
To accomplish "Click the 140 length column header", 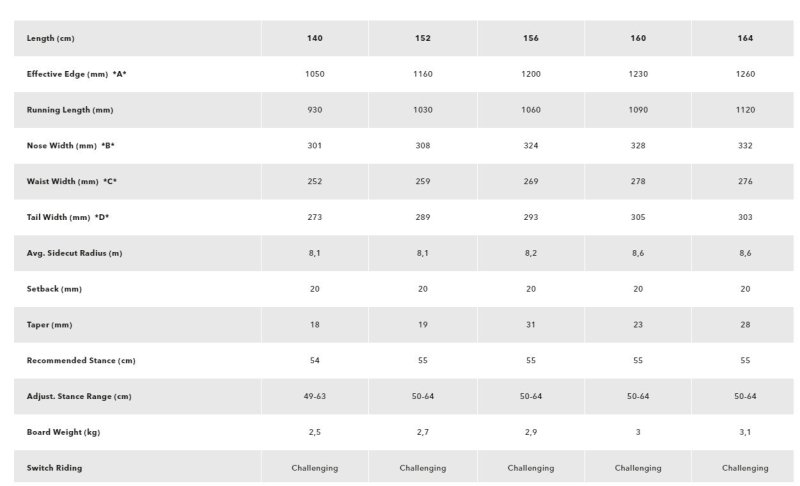I will (x=314, y=38).
